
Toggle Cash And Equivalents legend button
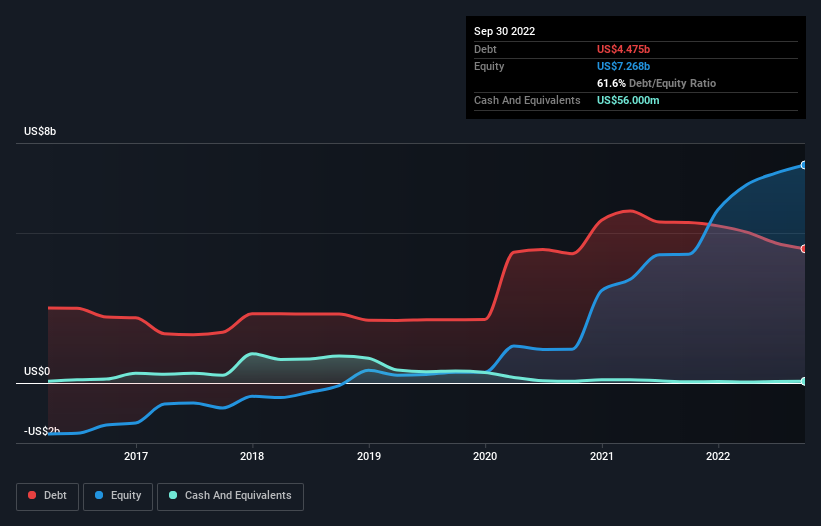point(230,496)
